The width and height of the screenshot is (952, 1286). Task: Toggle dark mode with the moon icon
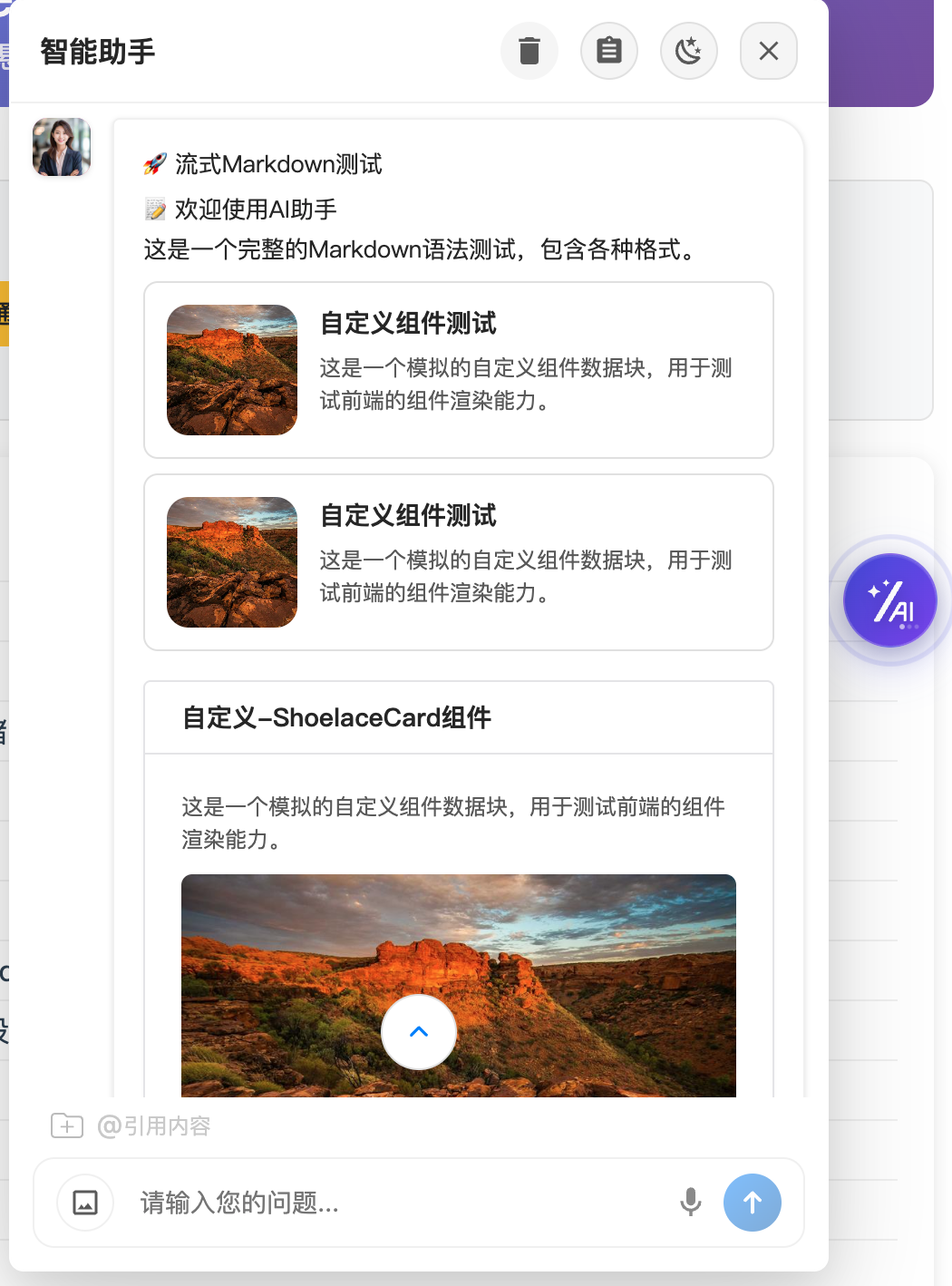(x=689, y=51)
